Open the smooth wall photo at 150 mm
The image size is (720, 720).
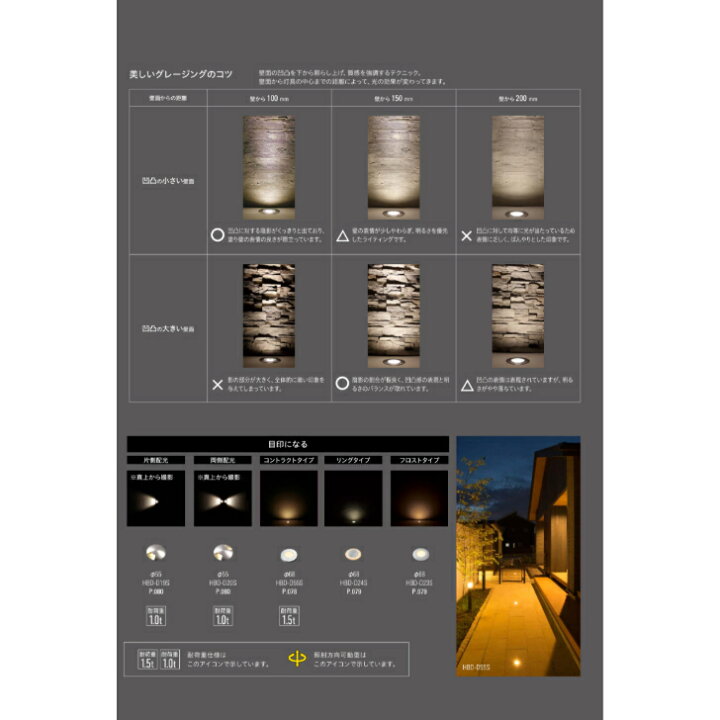(x=394, y=168)
